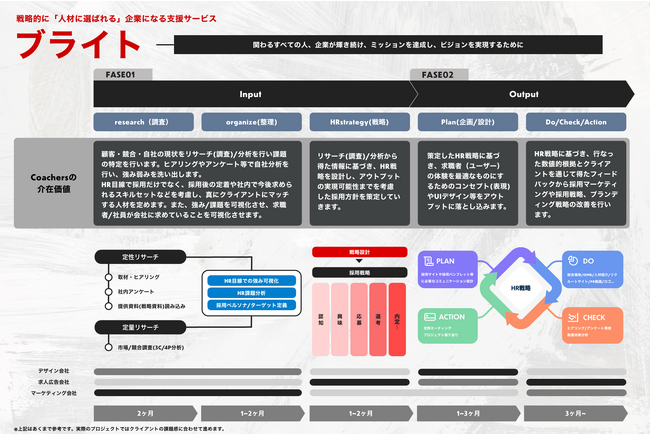Screen dimensions: 650x434
Task: Select the HRstrategy(戦略) step
Action: pos(359,122)
